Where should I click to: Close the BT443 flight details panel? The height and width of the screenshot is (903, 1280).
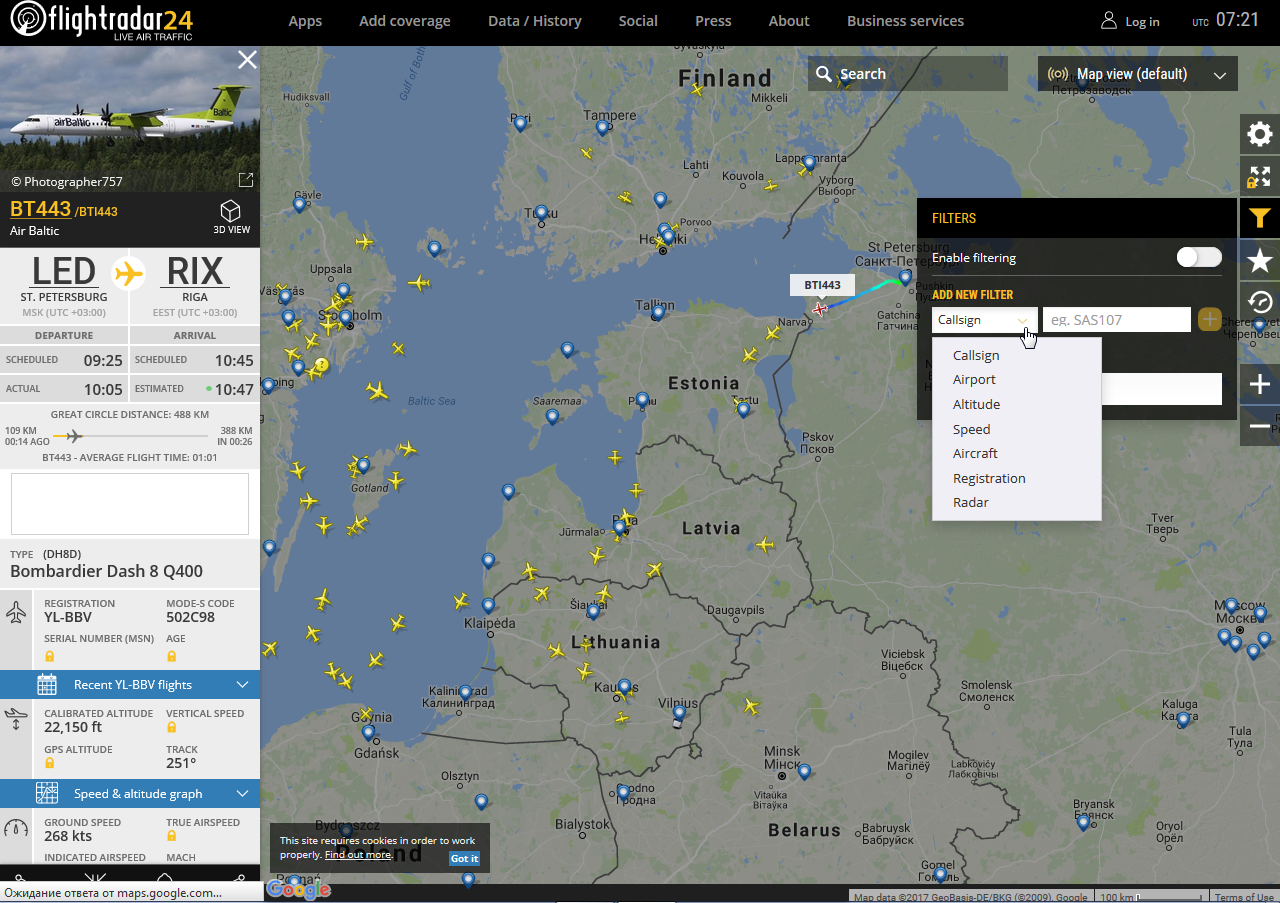[247, 60]
